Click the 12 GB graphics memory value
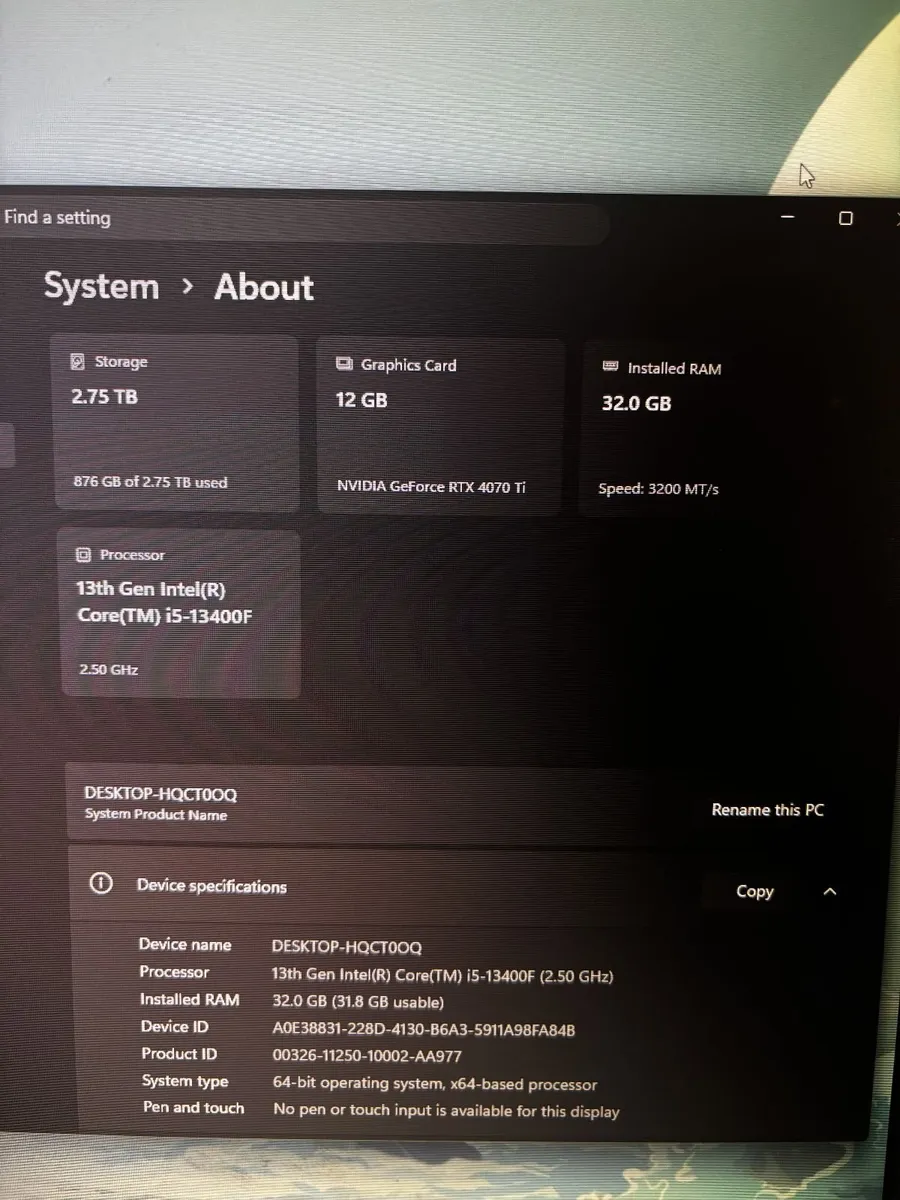 [361, 400]
